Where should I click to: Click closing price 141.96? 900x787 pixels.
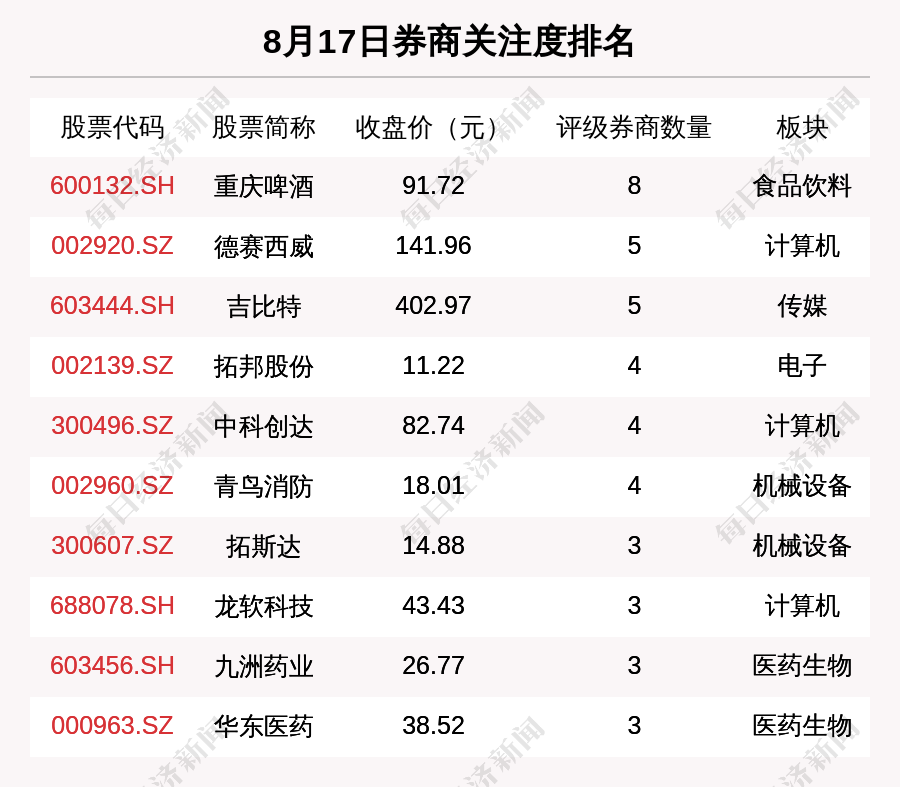[433, 246]
